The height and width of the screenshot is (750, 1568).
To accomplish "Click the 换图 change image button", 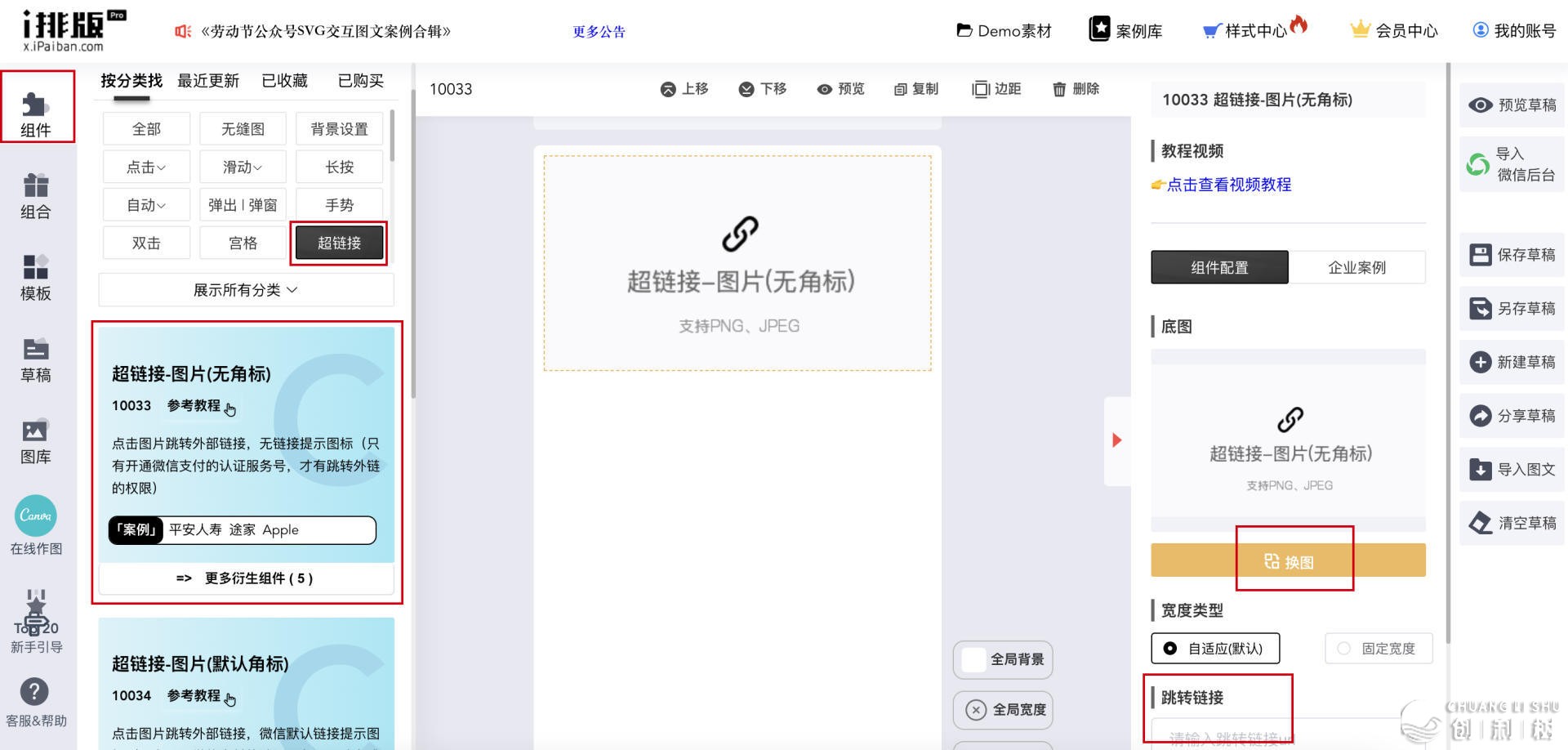I will coord(1288,561).
